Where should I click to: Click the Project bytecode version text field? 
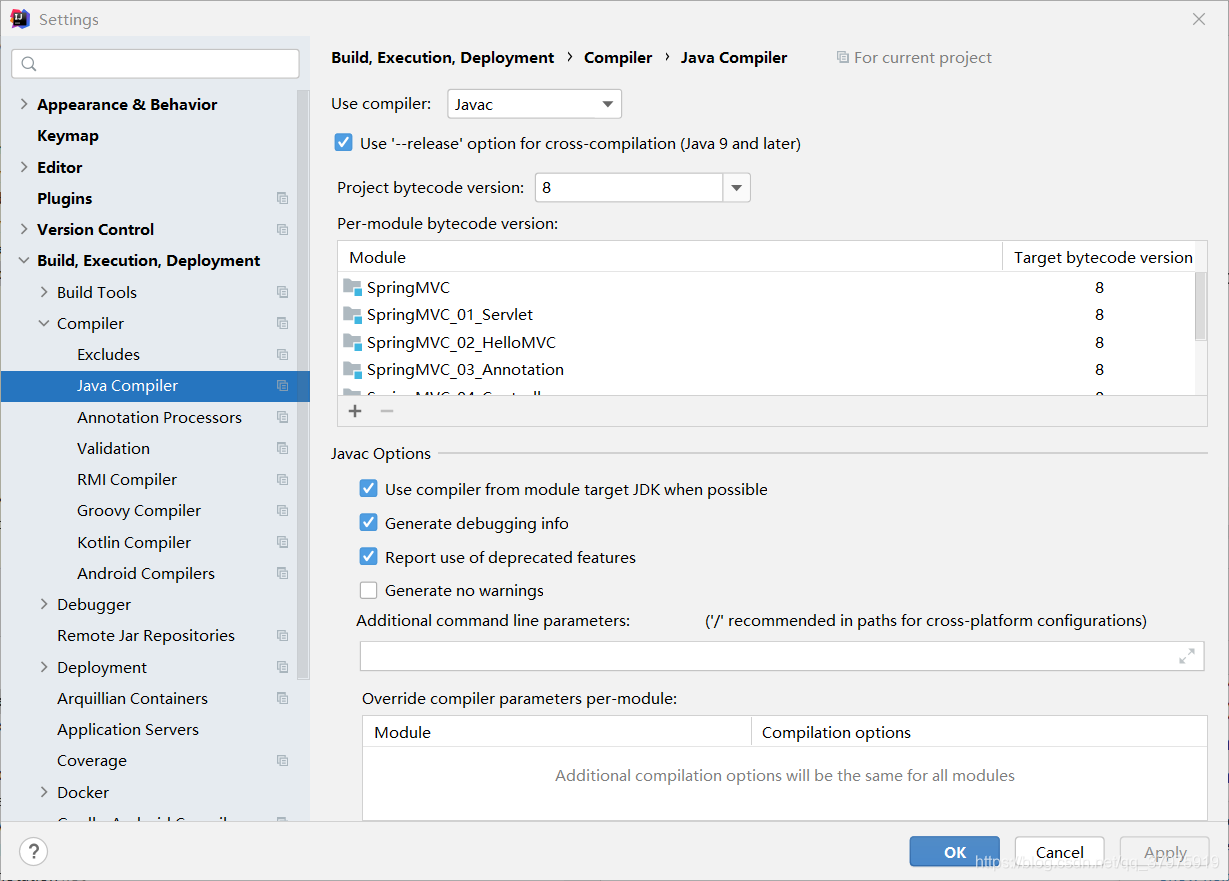pos(629,188)
